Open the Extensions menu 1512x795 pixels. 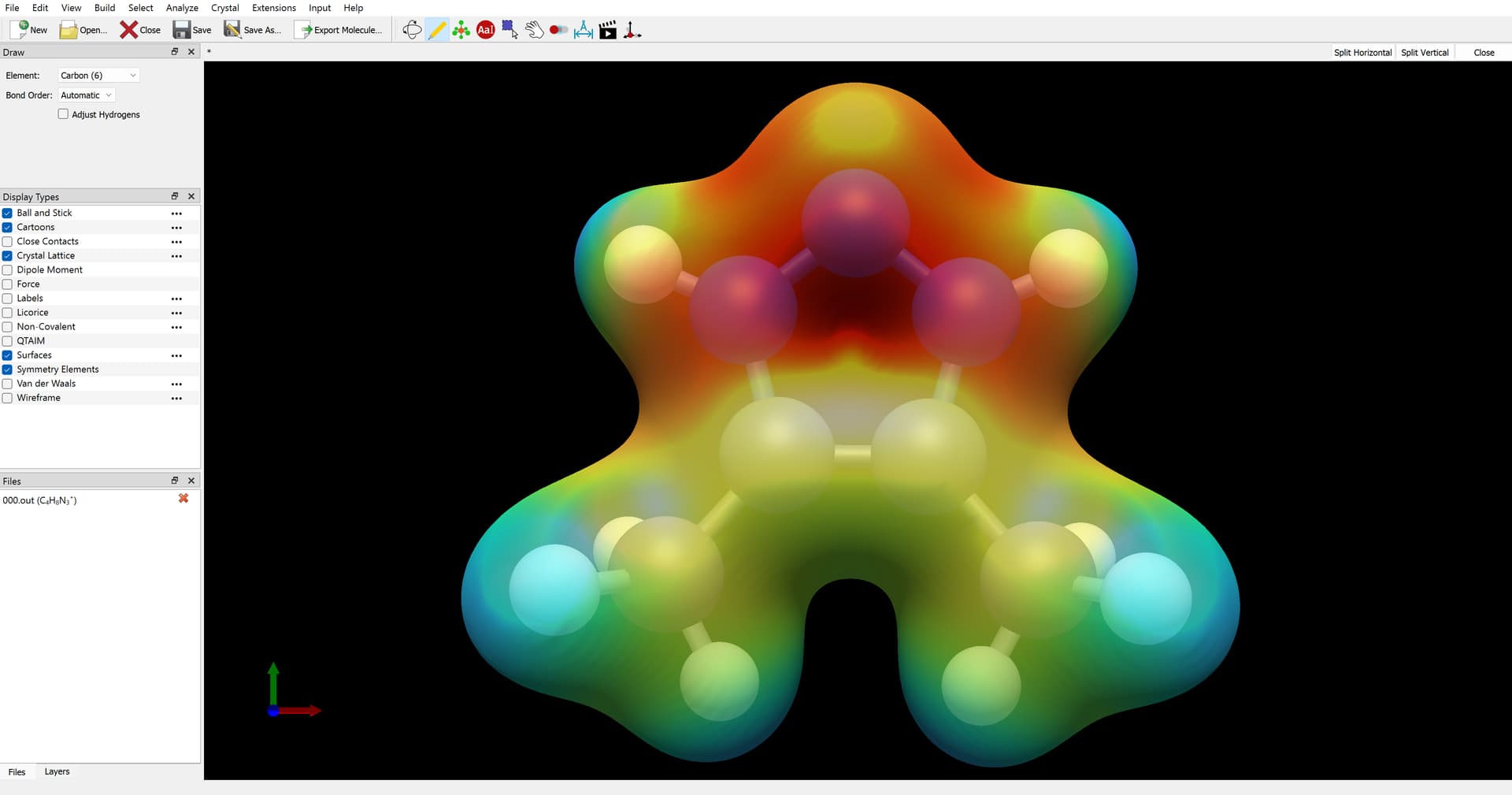click(273, 8)
